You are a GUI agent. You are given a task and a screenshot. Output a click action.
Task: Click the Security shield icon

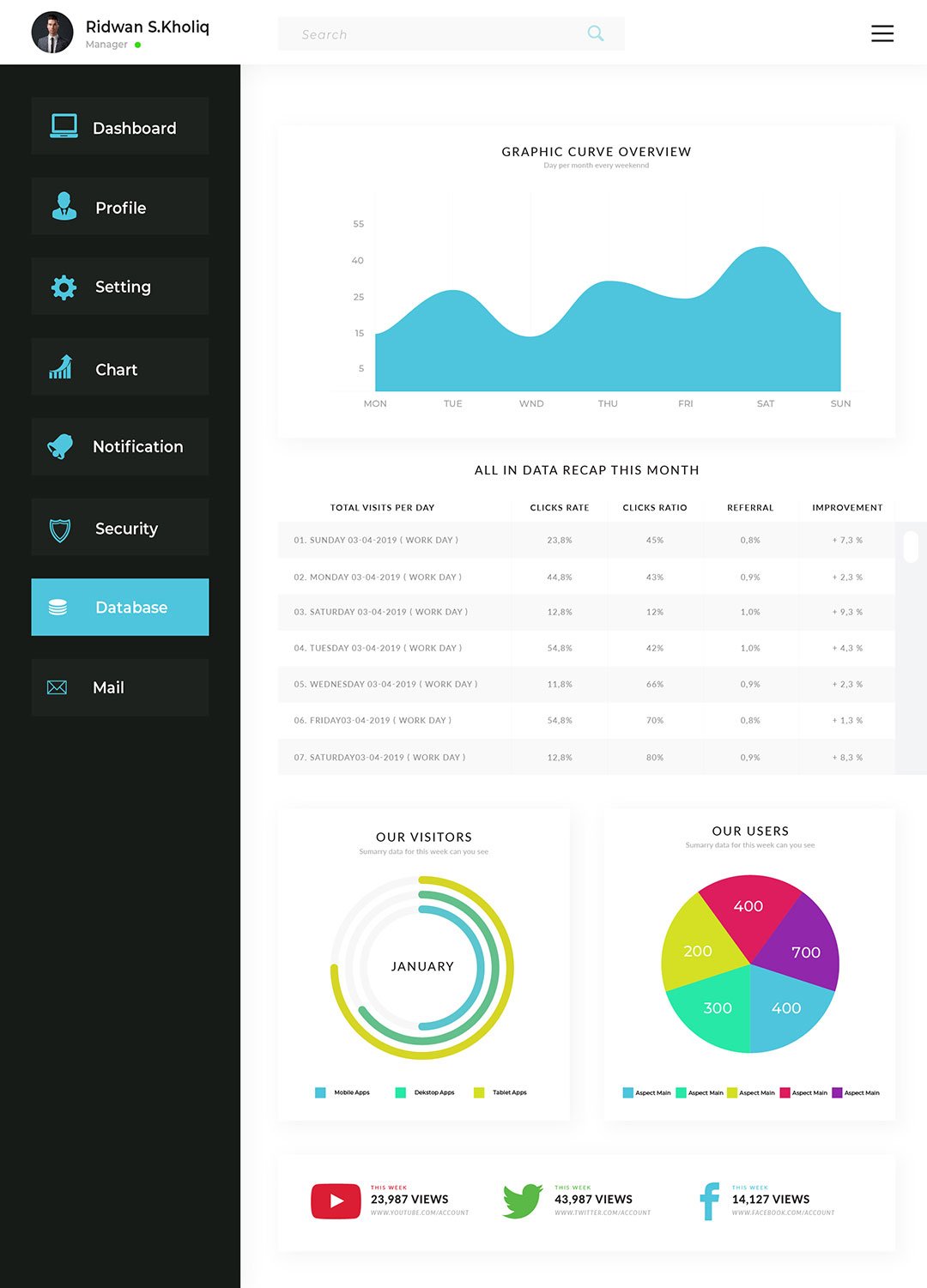pyautogui.click(x=60, y=529)
